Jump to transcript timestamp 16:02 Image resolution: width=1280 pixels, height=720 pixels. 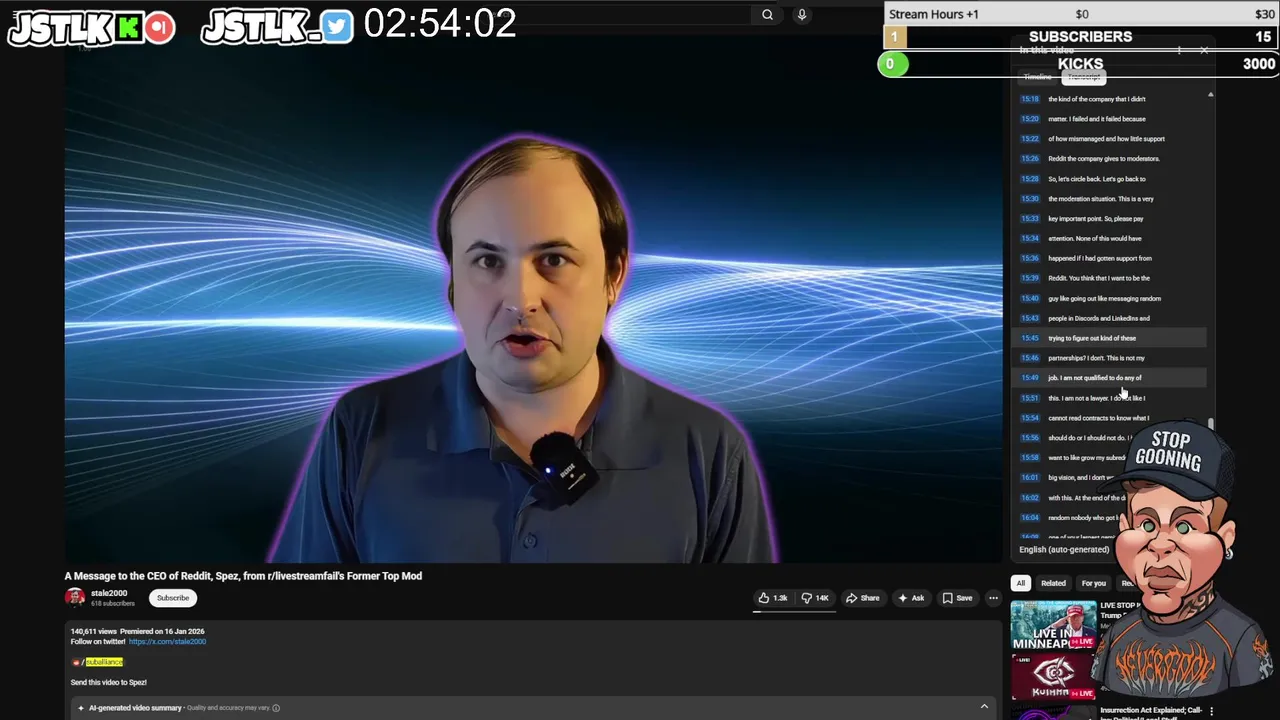pyautogui.click(x=1030, y=498)
